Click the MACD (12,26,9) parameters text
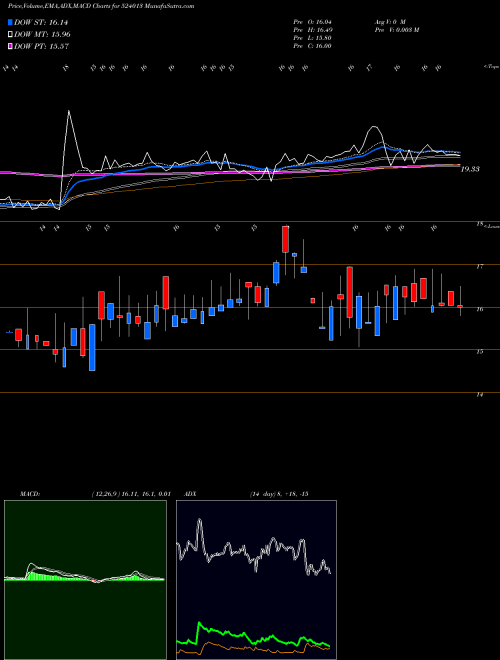The height and width of the screenshot is (660, 500). point(131,494)
